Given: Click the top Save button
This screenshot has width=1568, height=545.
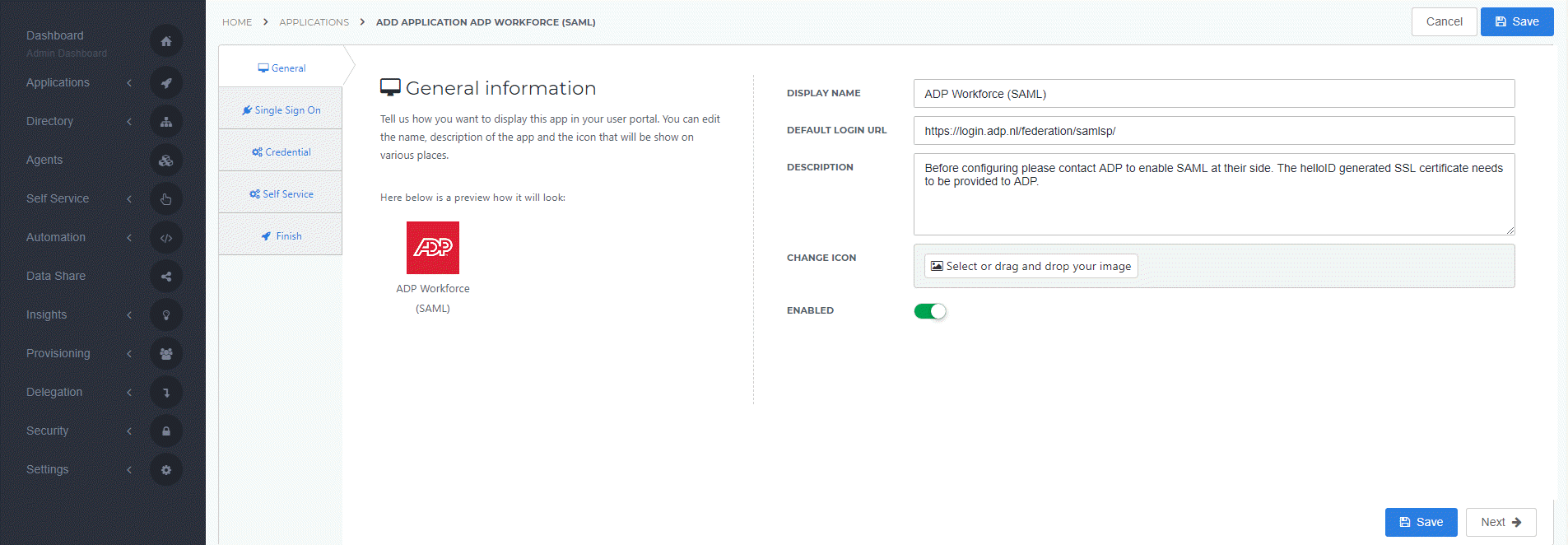Looking at the screenshot, I should [x=1517, y=21].
